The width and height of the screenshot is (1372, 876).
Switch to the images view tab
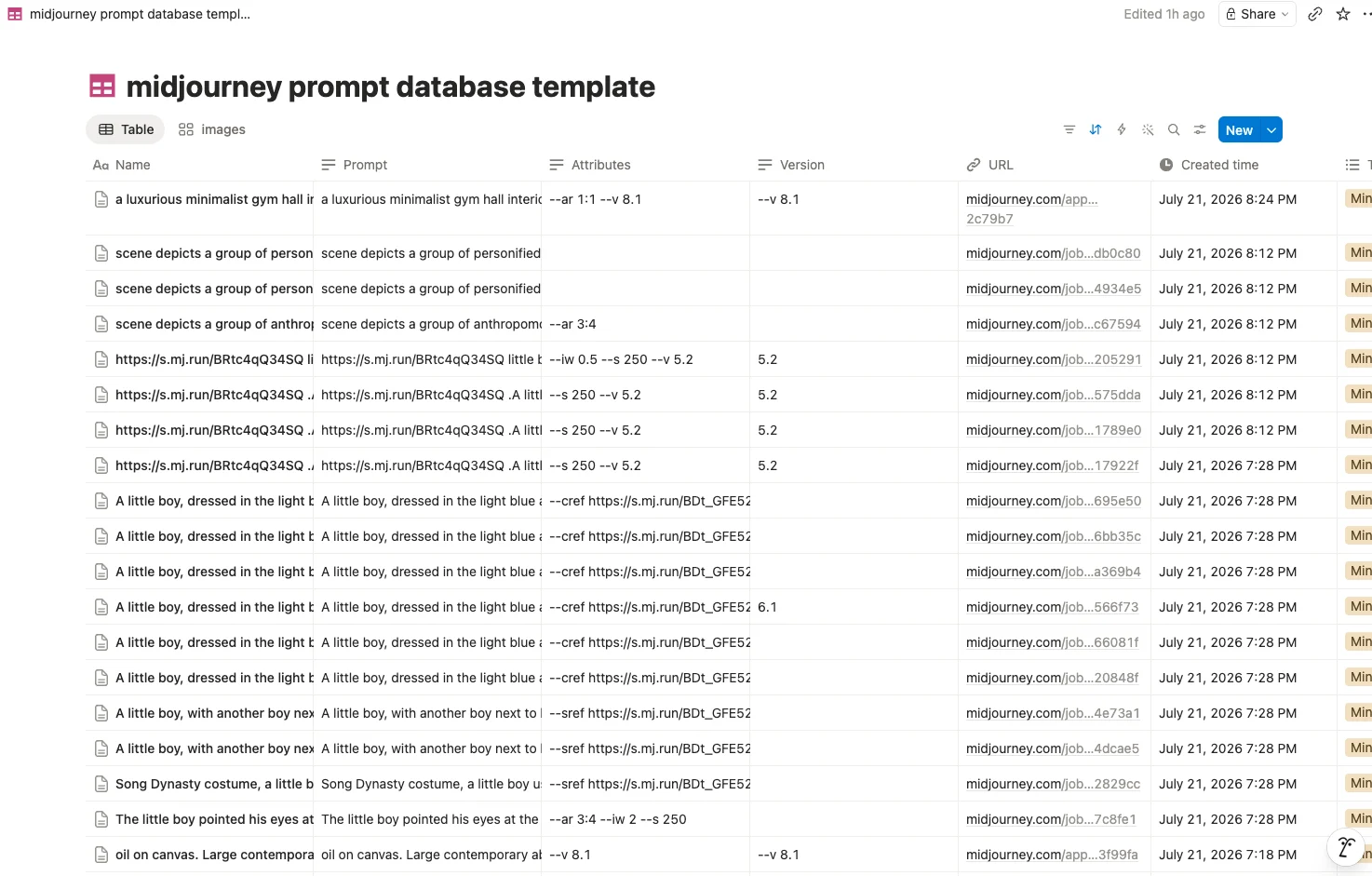[x=212, y=129]
